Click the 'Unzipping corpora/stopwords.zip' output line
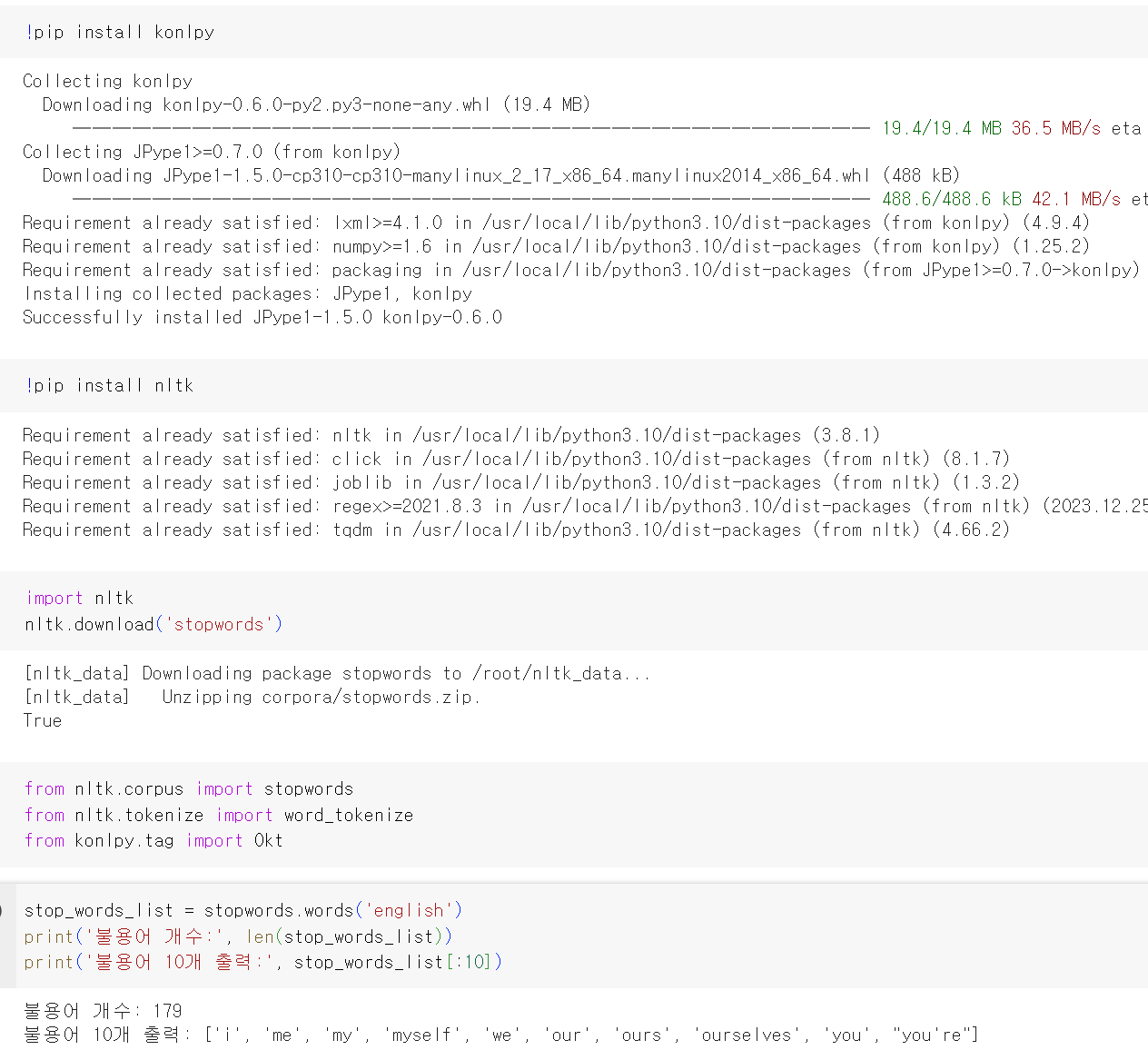The width and height of the screenshot is (1148, 1050). click(252, 697)
